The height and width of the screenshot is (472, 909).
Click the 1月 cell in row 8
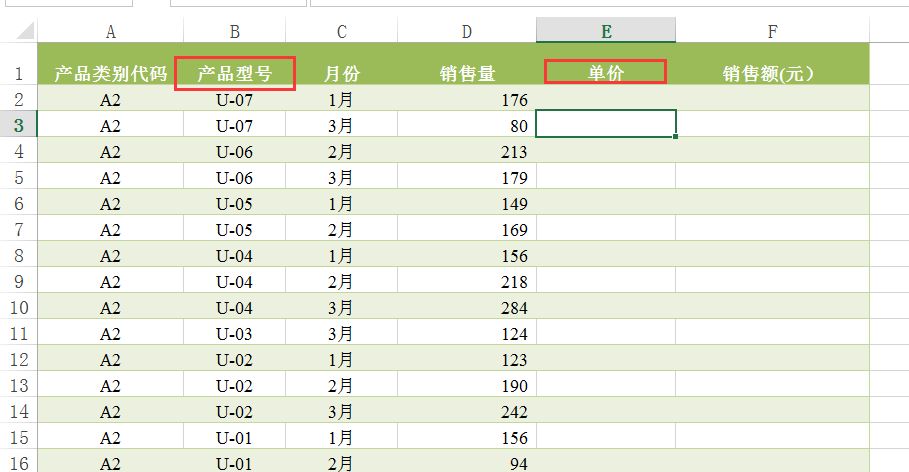point(341,256)
